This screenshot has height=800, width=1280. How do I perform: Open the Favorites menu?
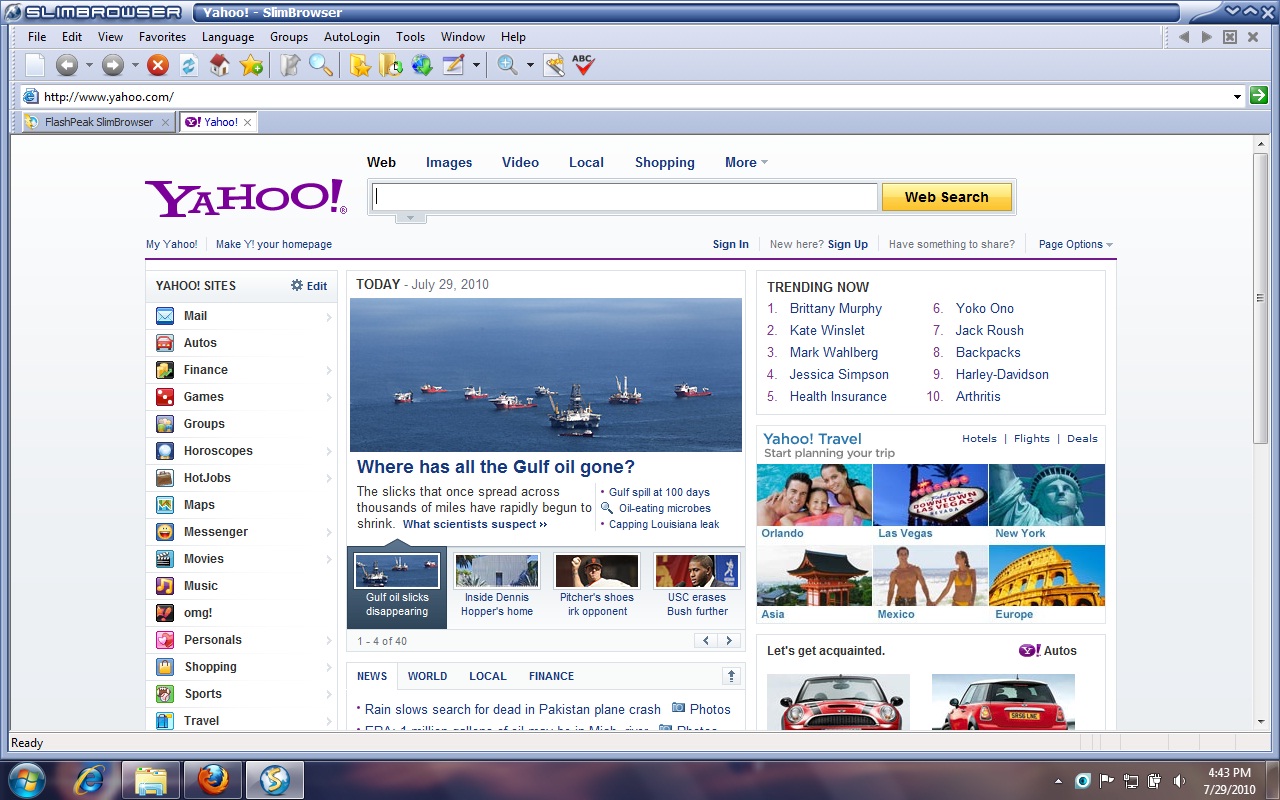[162, 37]
